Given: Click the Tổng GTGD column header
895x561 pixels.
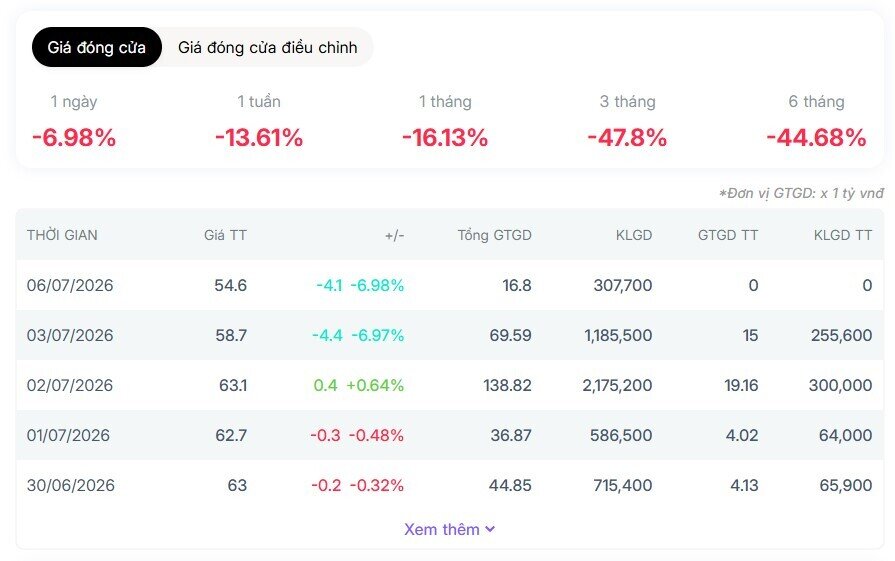Looking at the screenshot, I should click(494, 235).
